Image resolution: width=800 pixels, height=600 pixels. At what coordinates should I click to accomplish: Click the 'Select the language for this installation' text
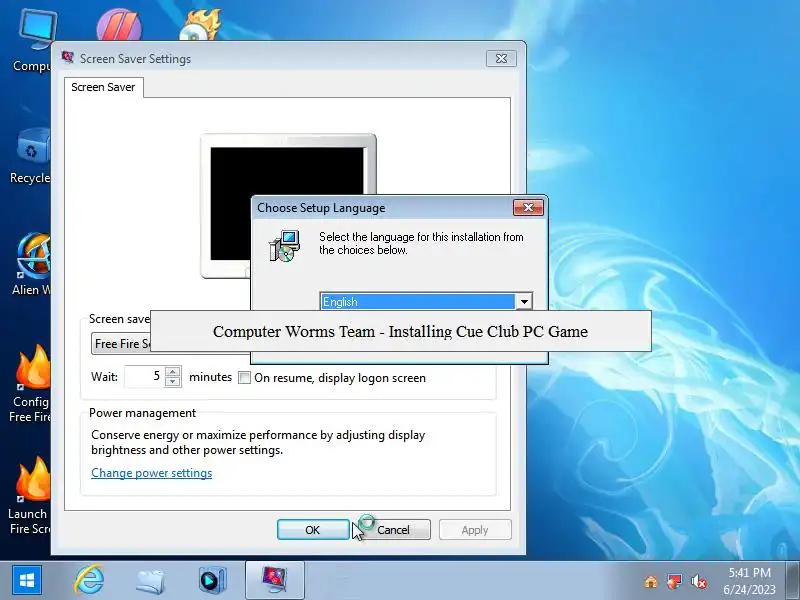421,243
